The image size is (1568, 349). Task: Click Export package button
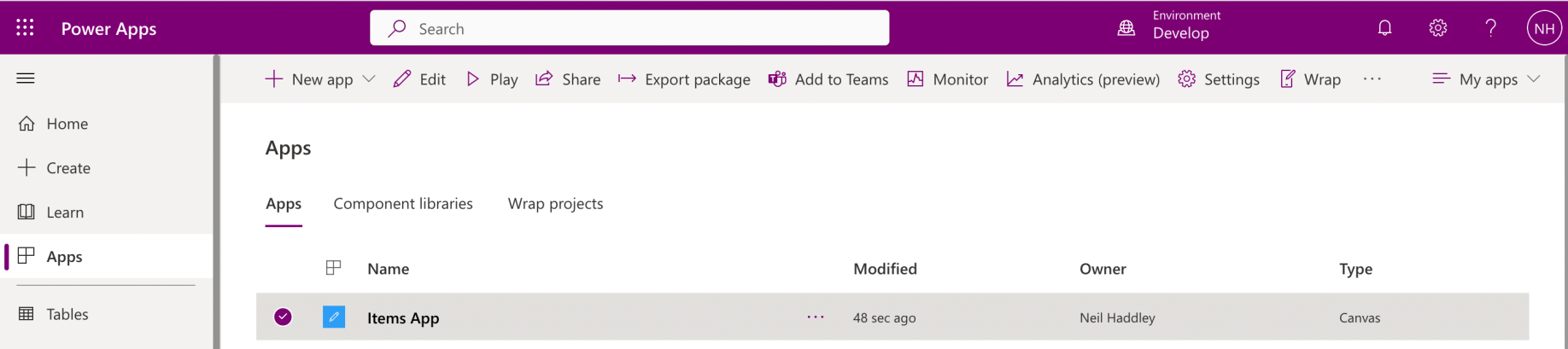[x=684, y=79]
